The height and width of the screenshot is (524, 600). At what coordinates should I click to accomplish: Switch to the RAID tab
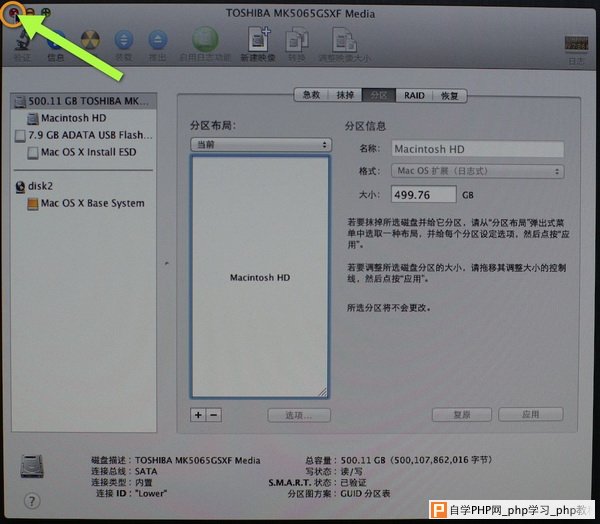(x=414, y=95)
